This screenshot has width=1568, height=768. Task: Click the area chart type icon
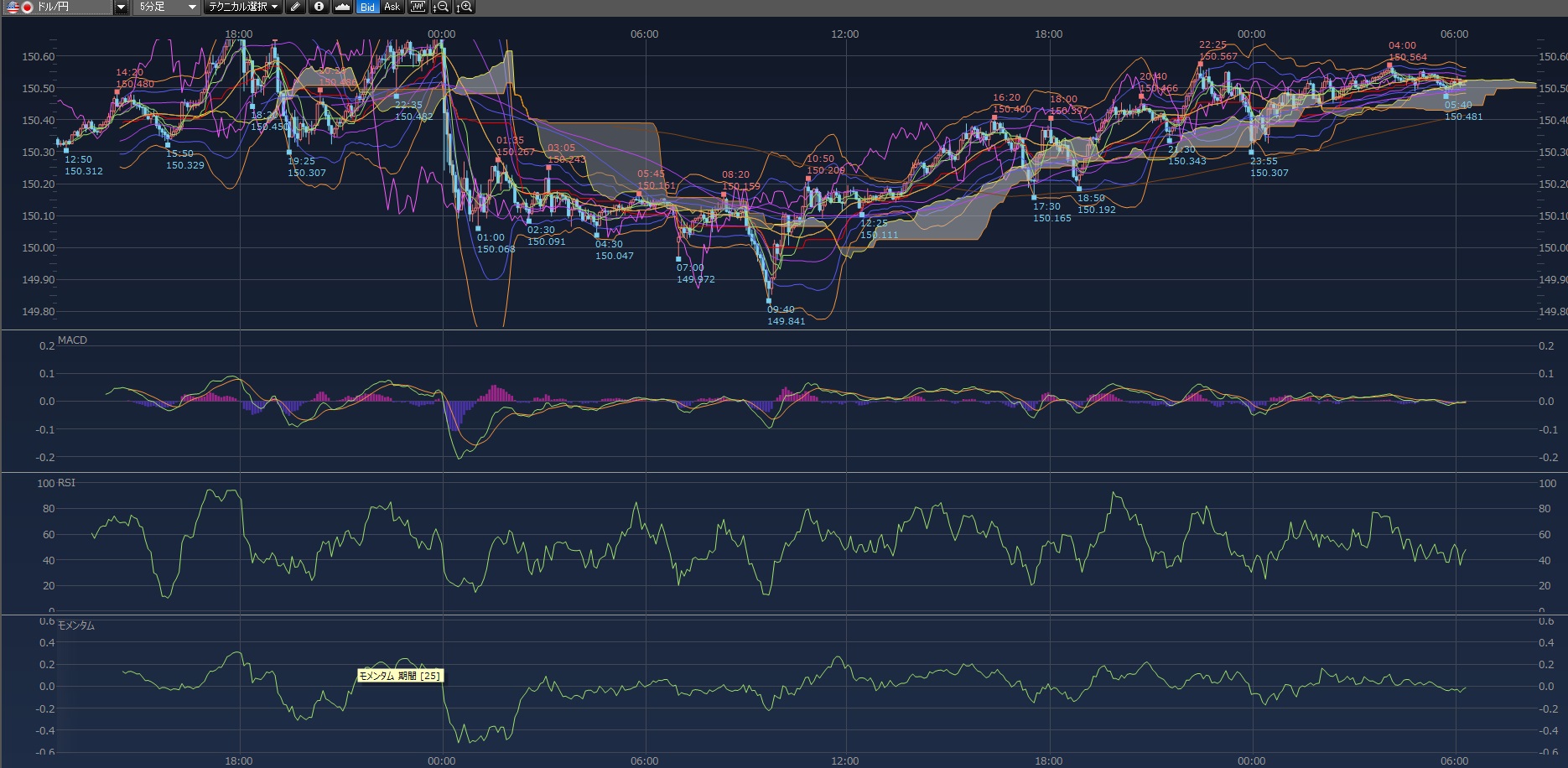342,8
